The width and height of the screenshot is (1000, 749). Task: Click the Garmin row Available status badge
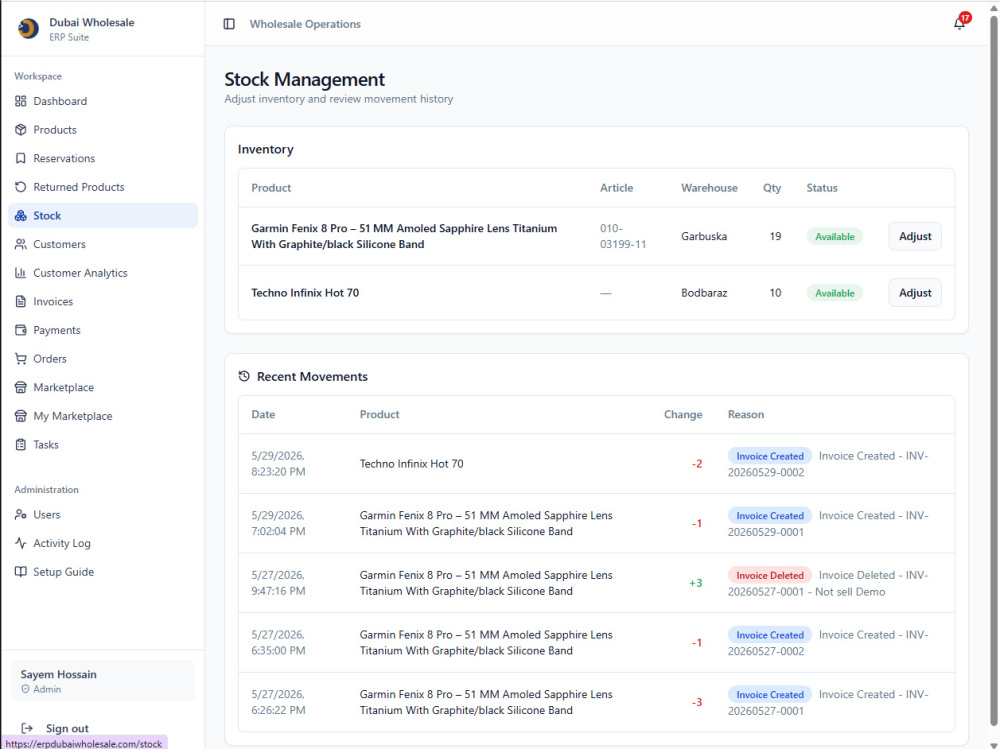click(x=834, y=237)
